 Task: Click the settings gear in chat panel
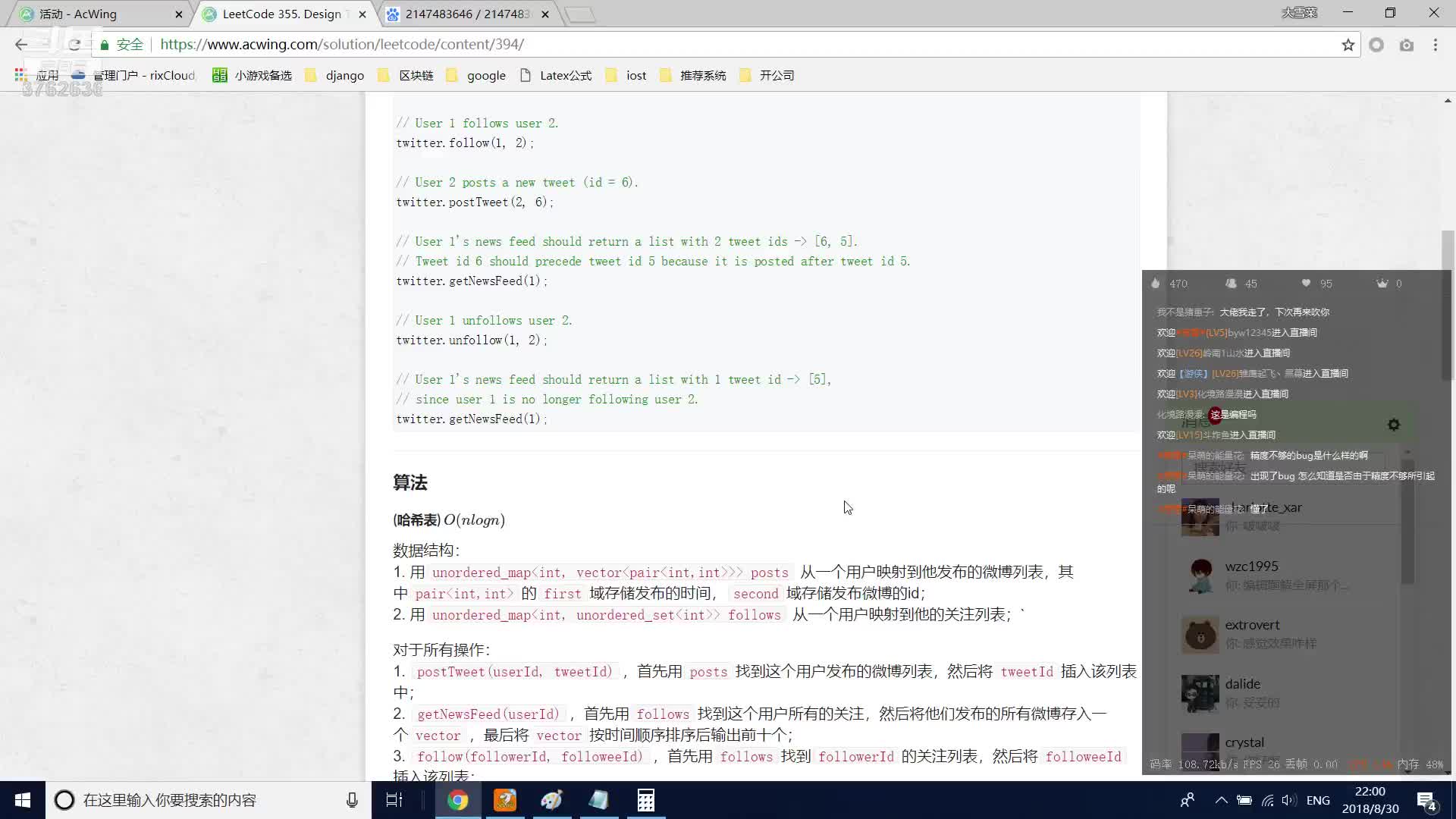[1393, 425]
